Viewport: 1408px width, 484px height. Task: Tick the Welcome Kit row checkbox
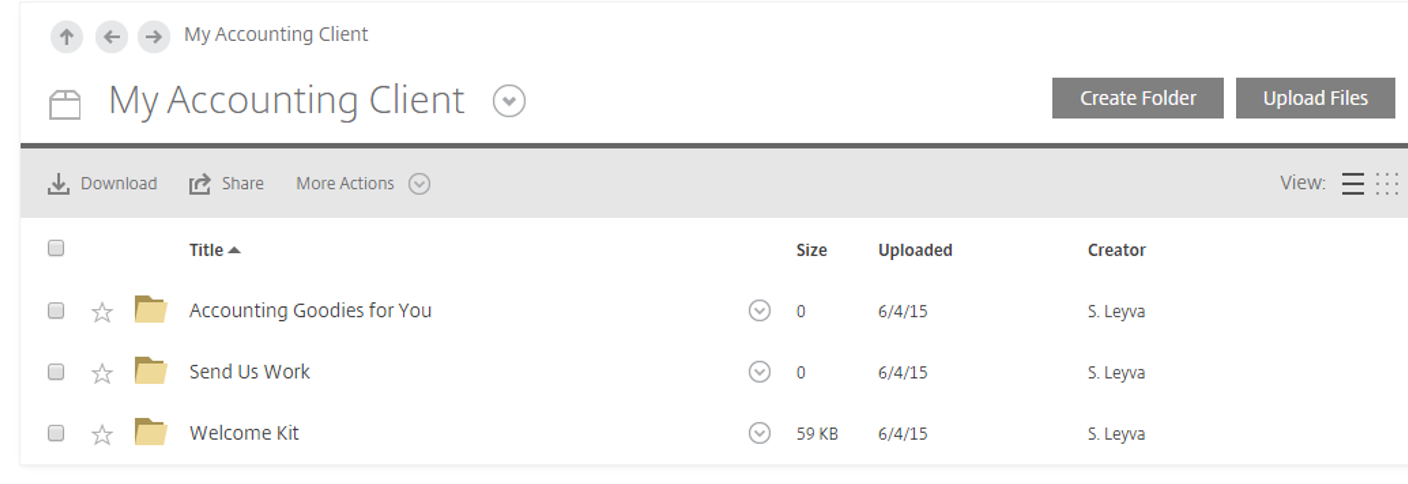pos(56,433)
